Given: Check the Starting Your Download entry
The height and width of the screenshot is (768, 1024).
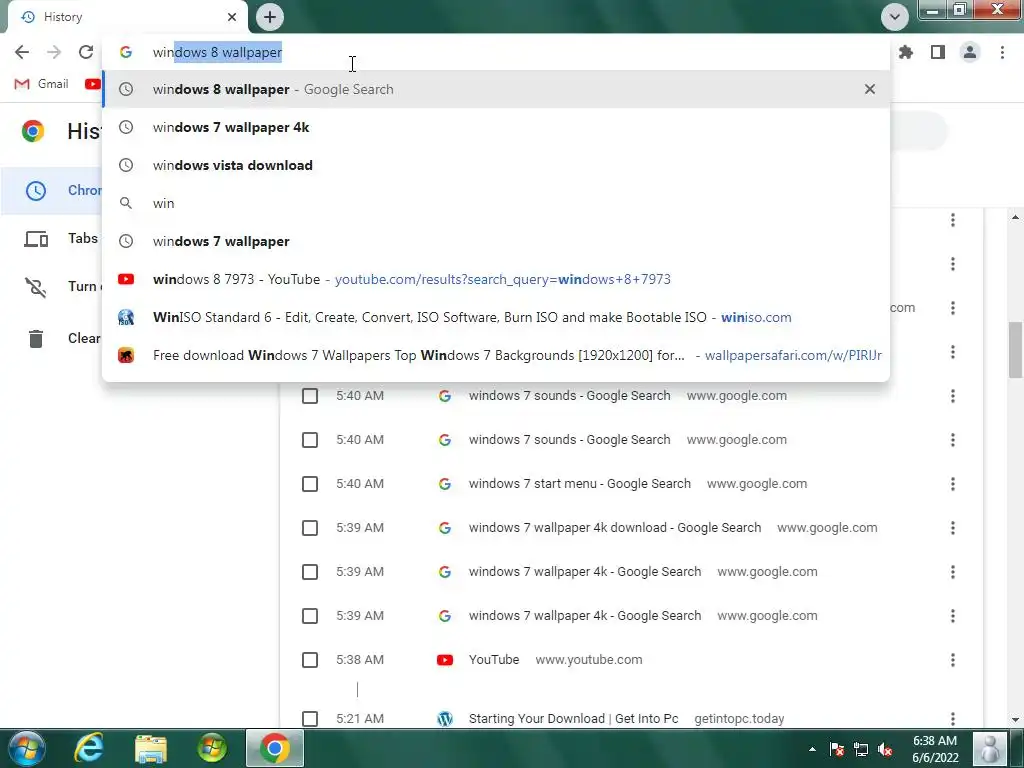Looking at the screenshot, I should point(310,719).
